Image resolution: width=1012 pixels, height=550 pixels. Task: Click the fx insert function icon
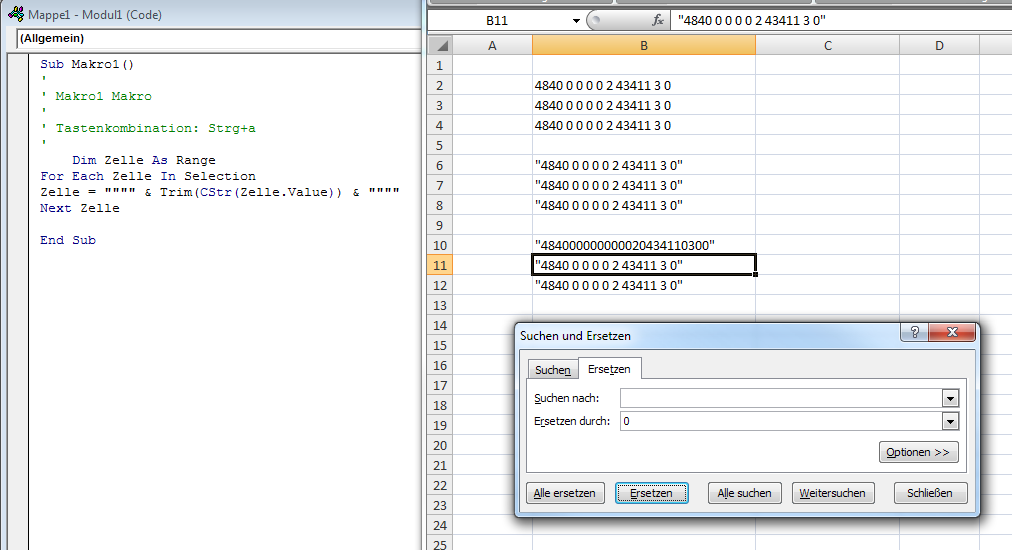[658, 21]
